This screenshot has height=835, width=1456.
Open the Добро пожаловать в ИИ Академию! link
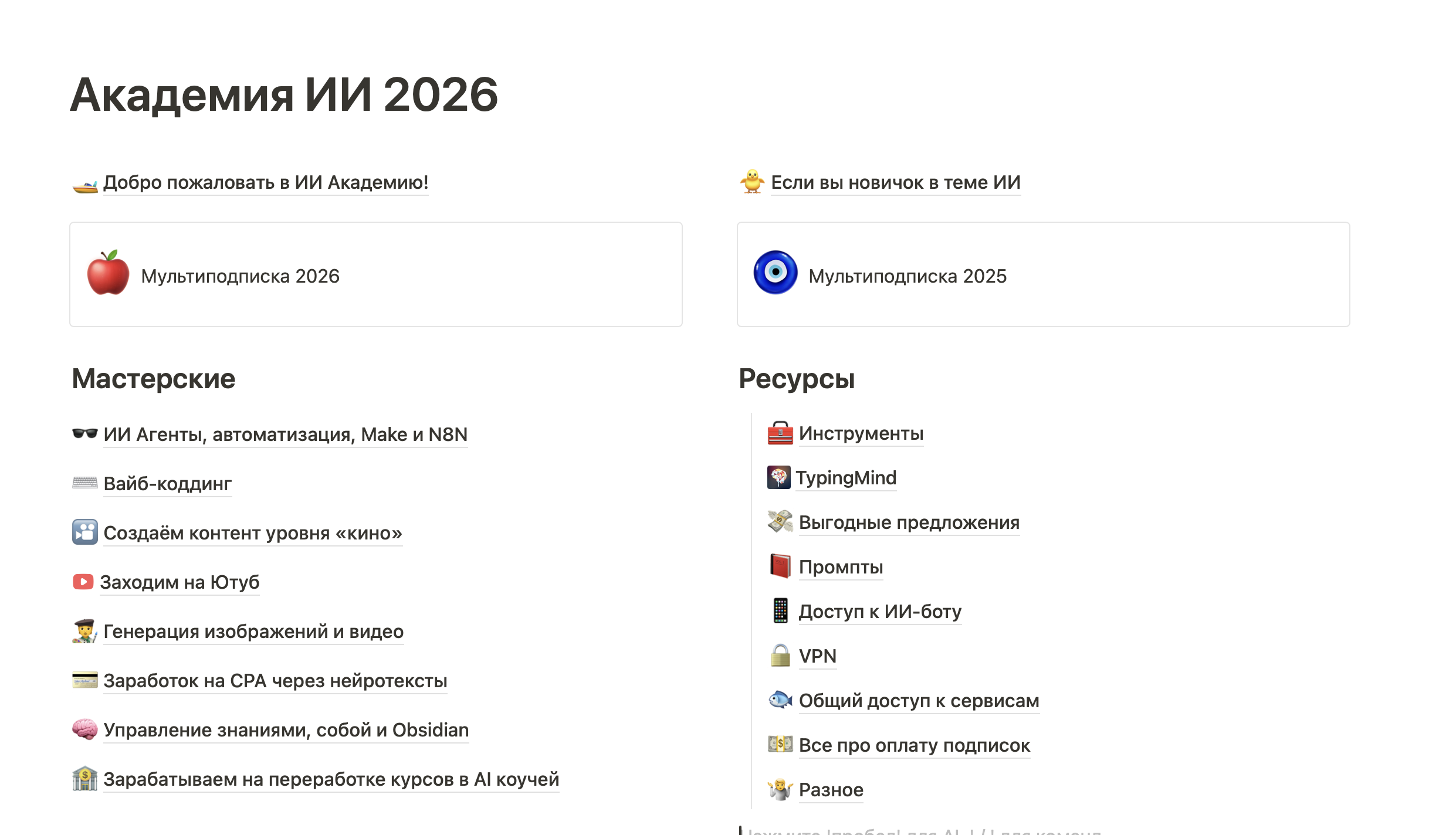[265, 182]
